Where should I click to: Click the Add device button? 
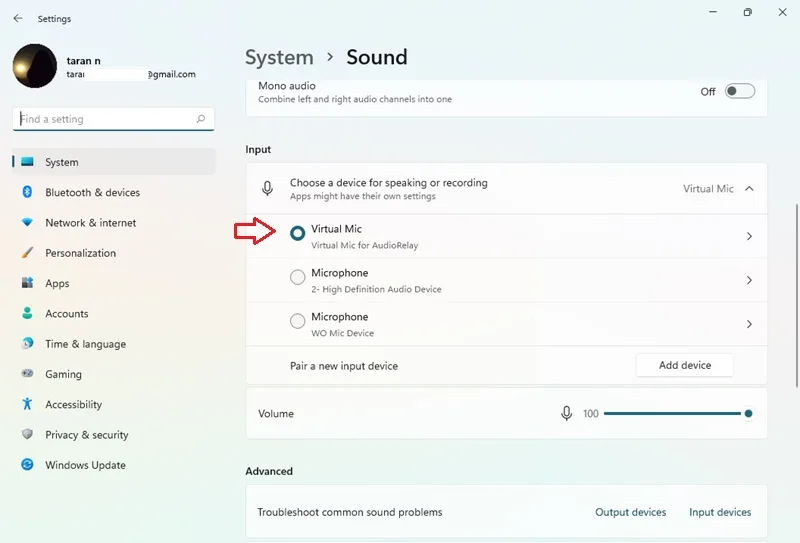pos(685,365)
